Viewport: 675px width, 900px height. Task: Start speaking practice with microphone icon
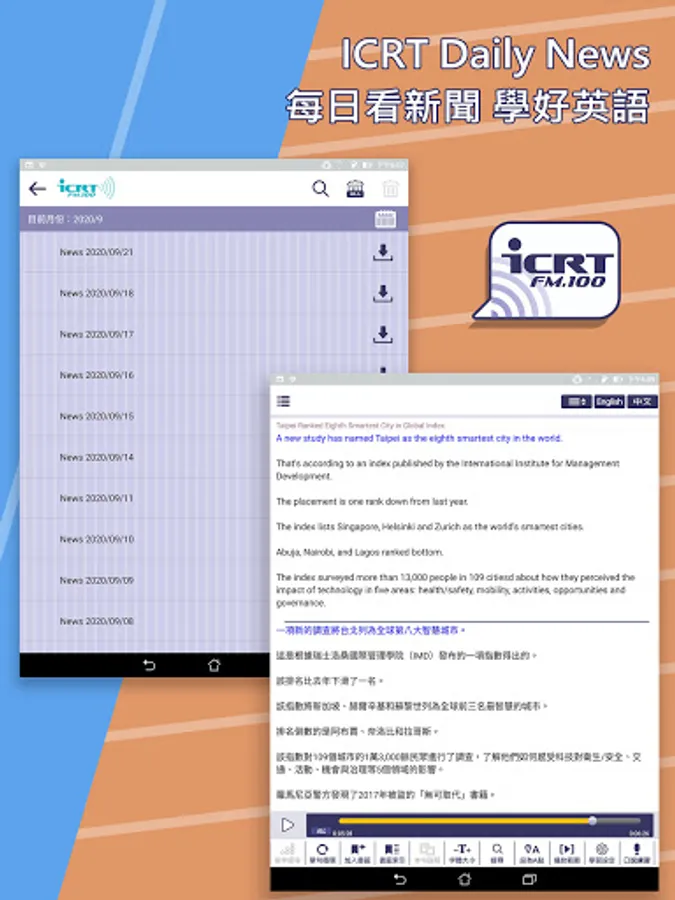pyautogui.click(x=637, y=853)
